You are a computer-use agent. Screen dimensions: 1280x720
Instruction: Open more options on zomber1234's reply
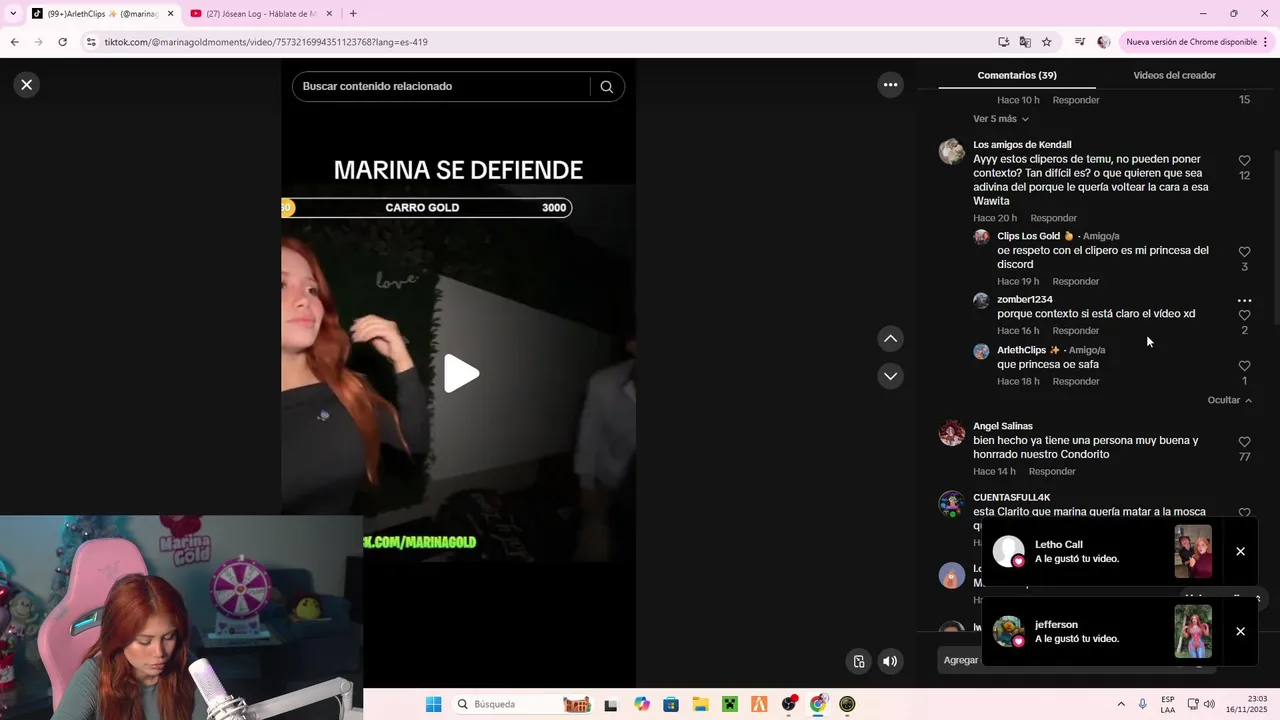(x=1244, y=300)
